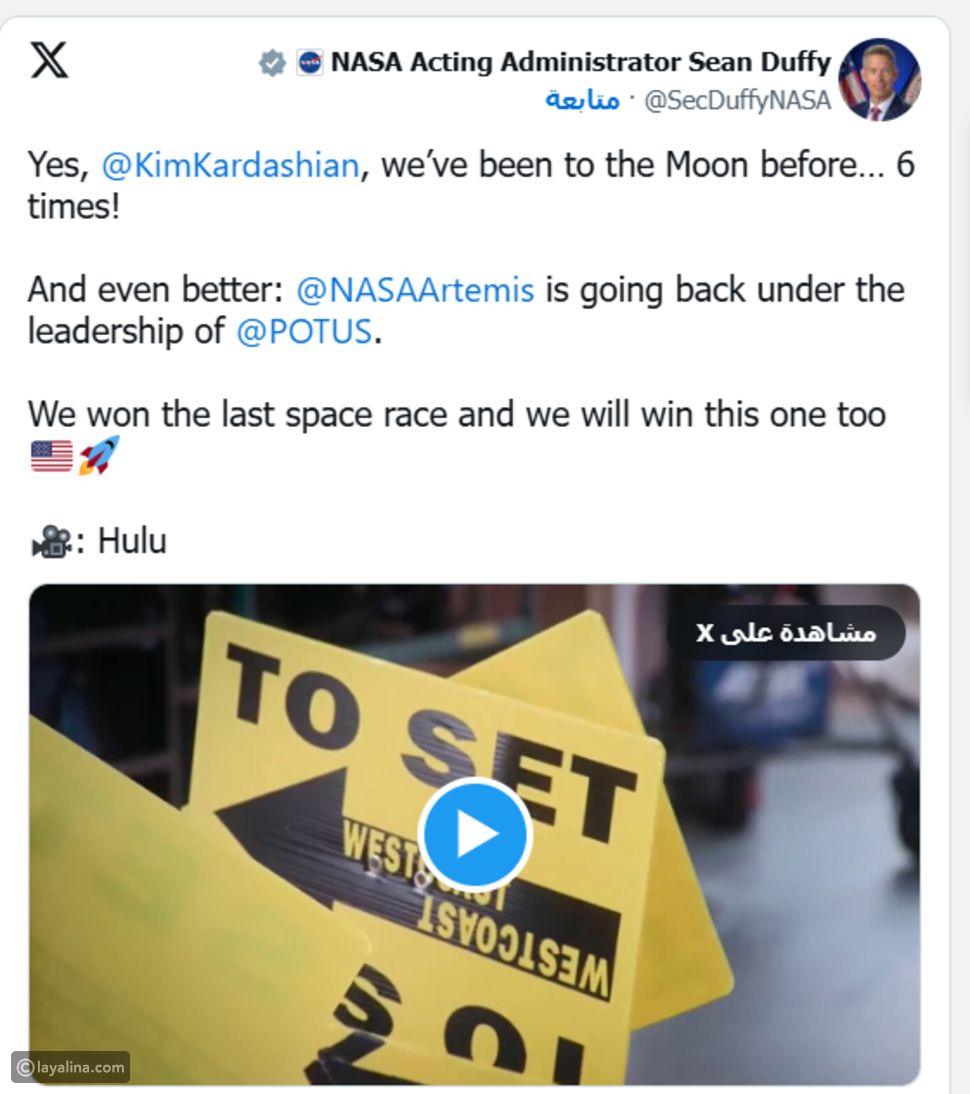Click the US flag emoji in the tweet
Screen dimensions: 970x1094
pyautogui.click(x=51, y=456)
